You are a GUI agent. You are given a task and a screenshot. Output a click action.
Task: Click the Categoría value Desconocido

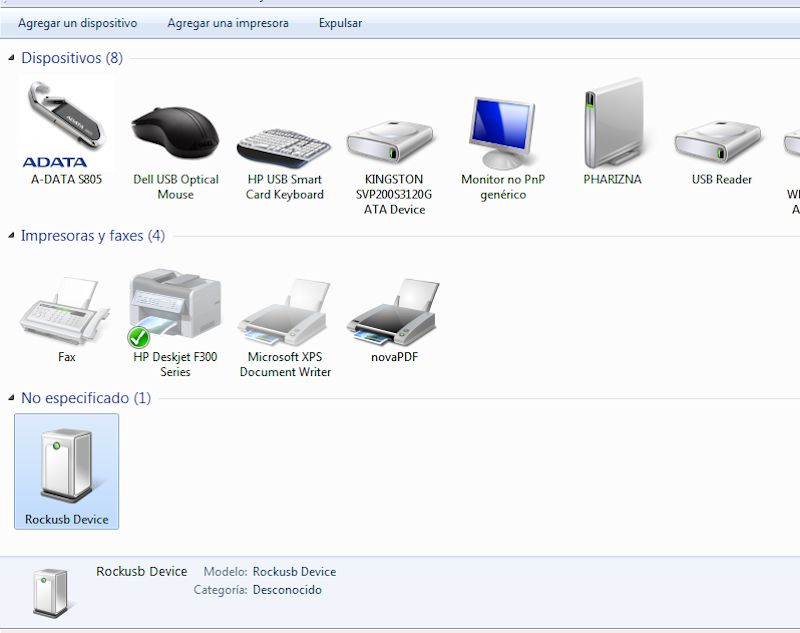pos(287,590)
